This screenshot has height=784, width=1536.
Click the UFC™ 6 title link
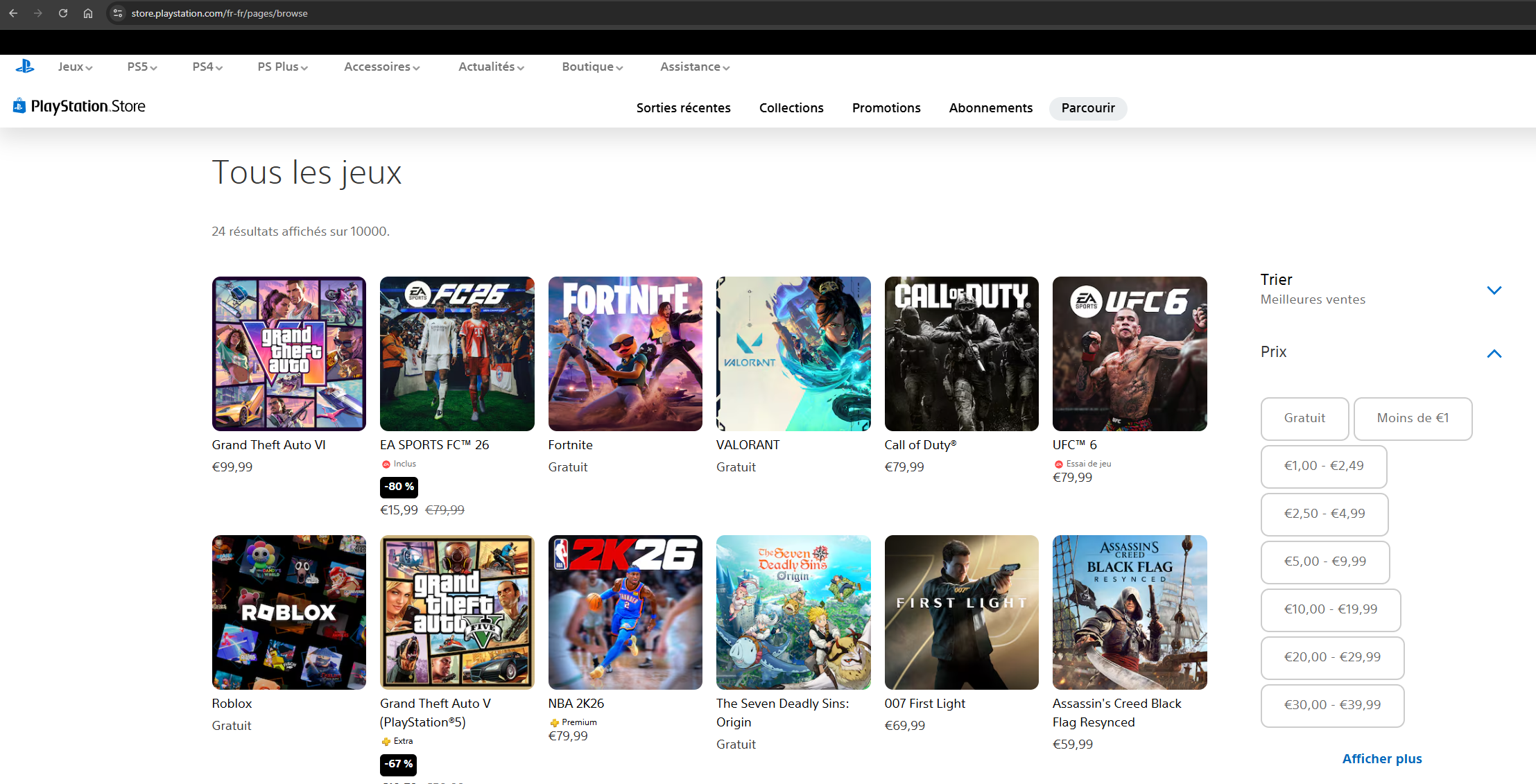point(1075,445)
